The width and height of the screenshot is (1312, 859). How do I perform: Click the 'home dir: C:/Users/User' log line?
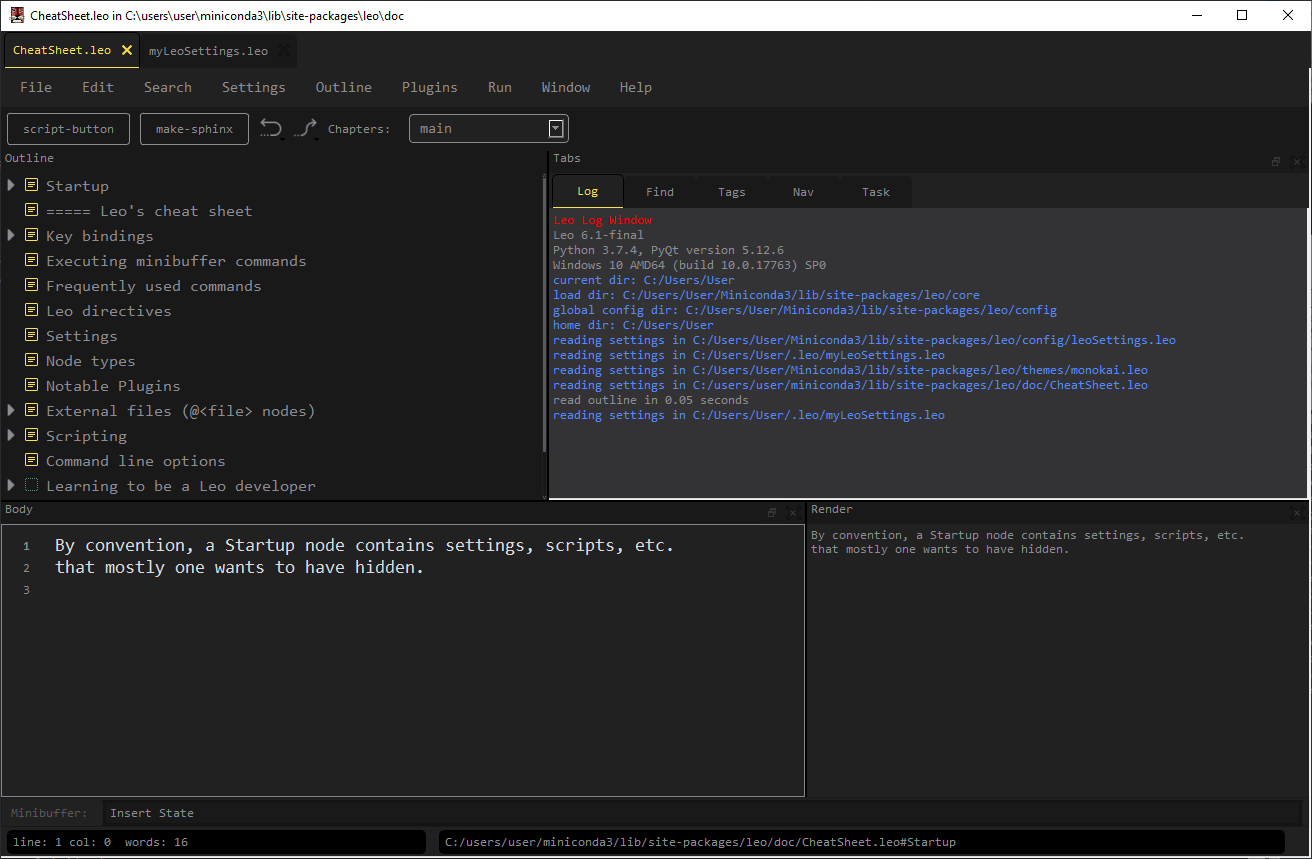[634, 325]
